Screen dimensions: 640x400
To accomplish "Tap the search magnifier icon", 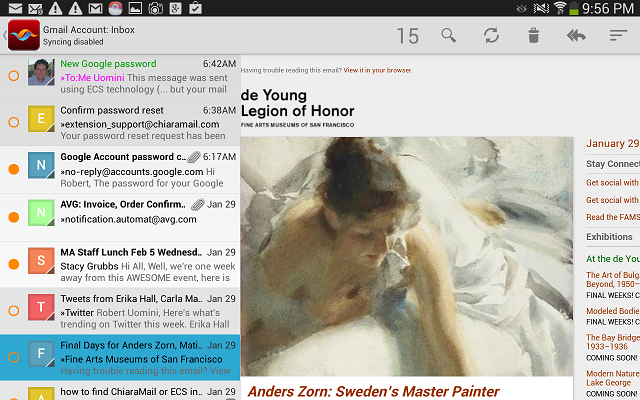I will (x=448, y=36).
